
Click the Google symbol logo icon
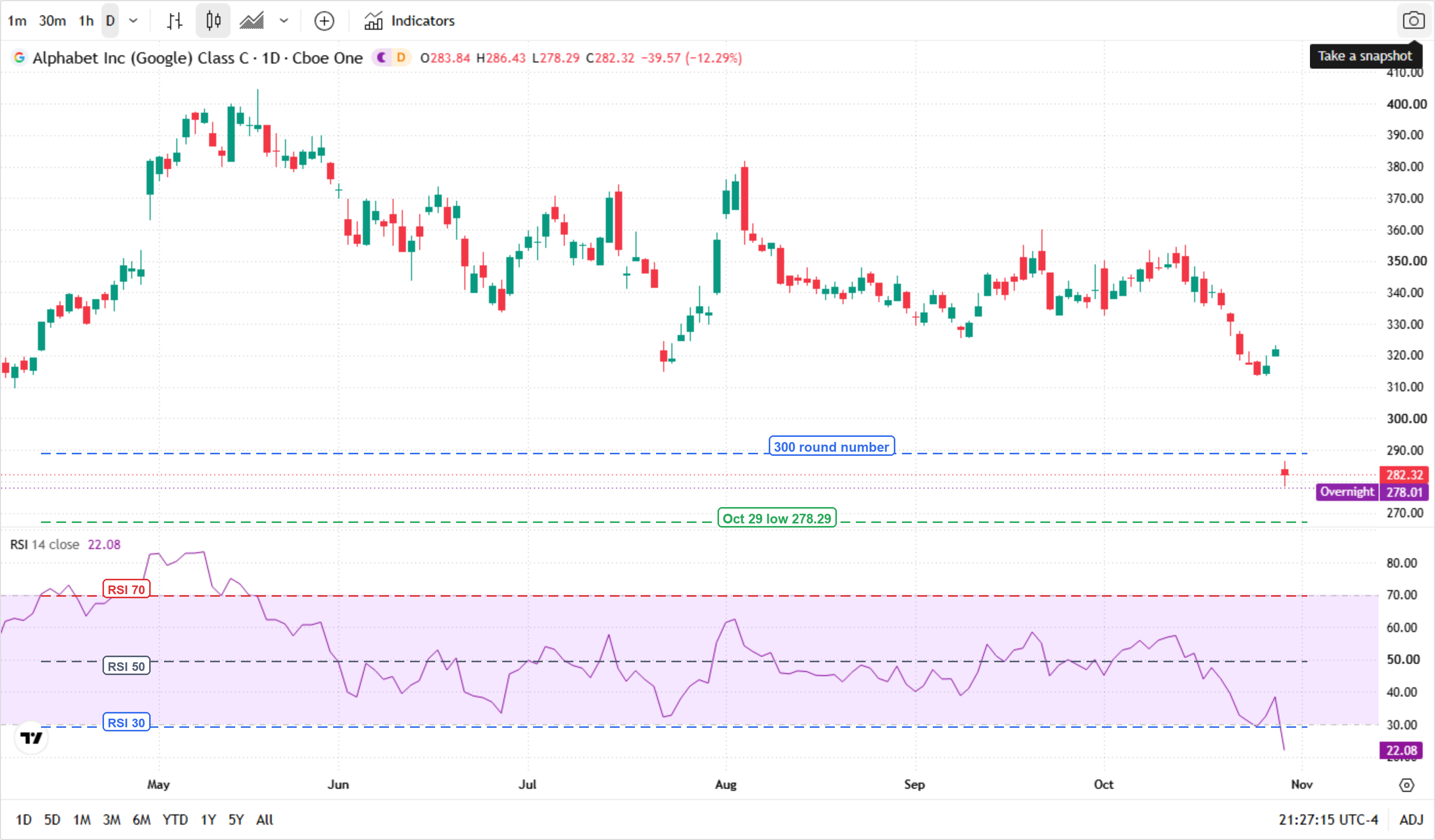19,57
